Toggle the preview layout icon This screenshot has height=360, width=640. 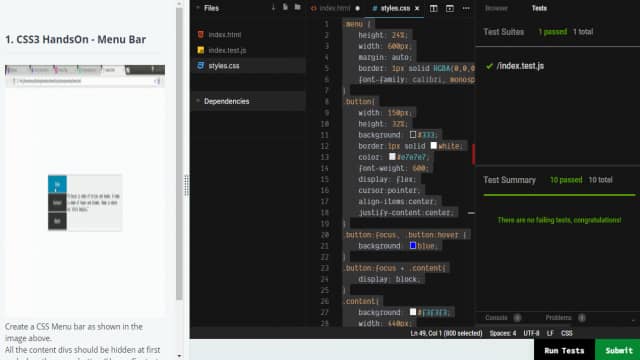[450, 8]
